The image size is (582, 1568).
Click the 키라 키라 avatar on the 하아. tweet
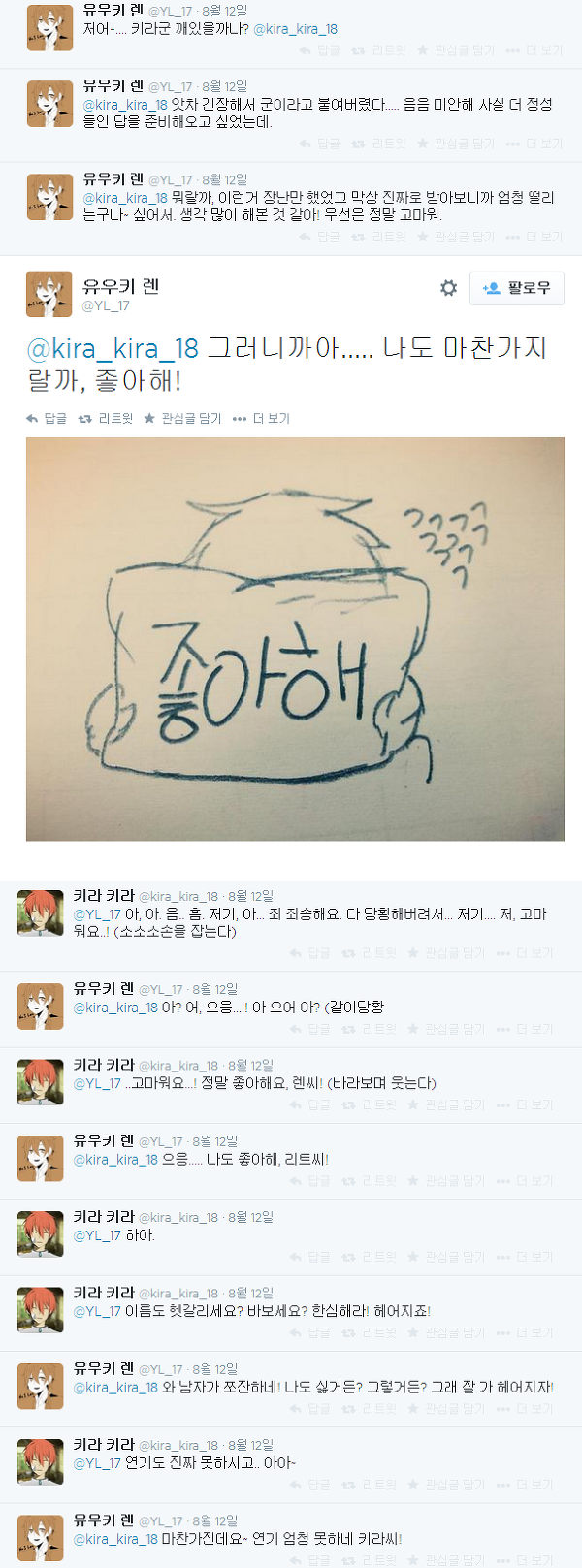click(x=41, y=1233)
